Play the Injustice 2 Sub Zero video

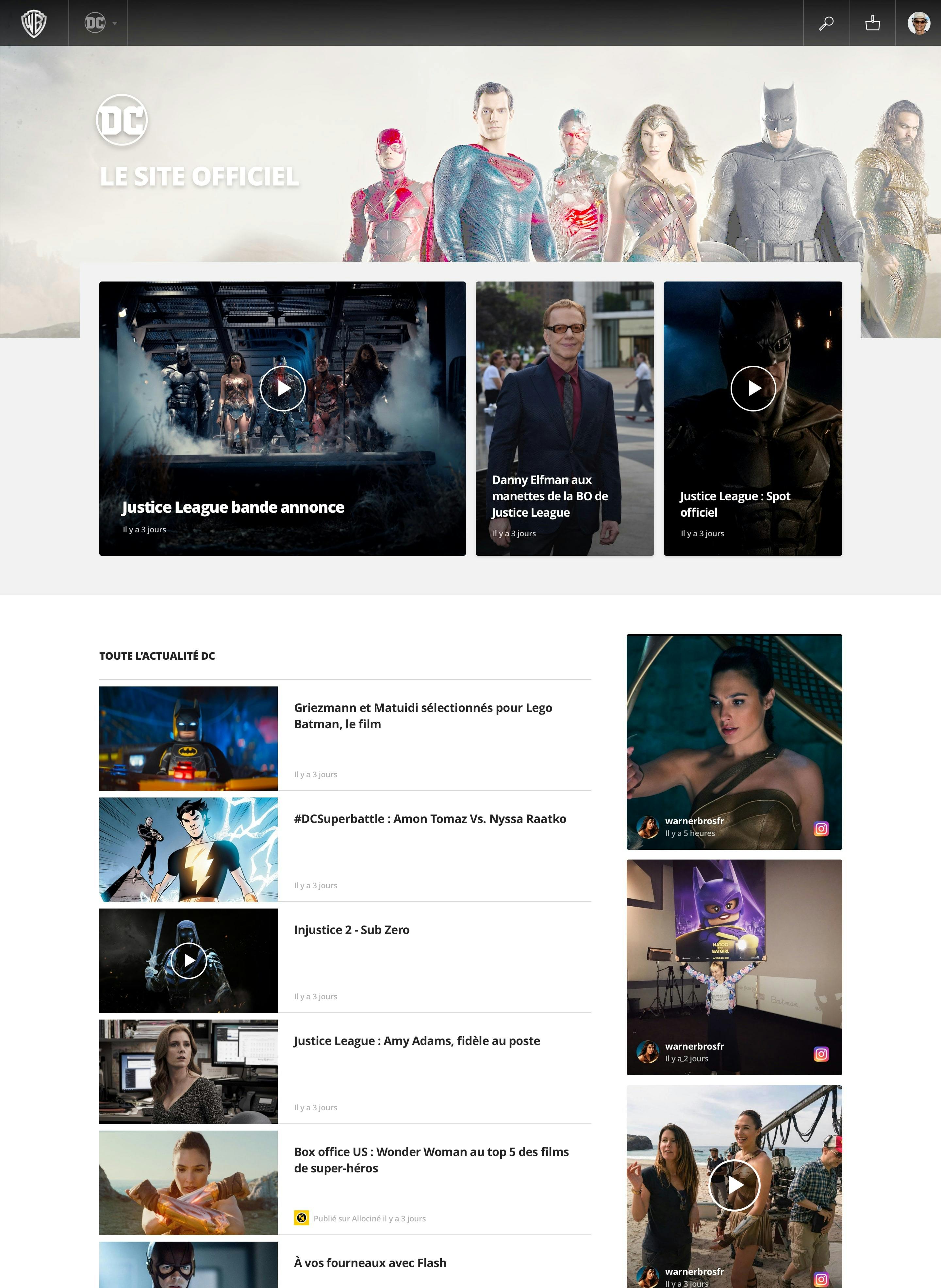coord(189,960)
